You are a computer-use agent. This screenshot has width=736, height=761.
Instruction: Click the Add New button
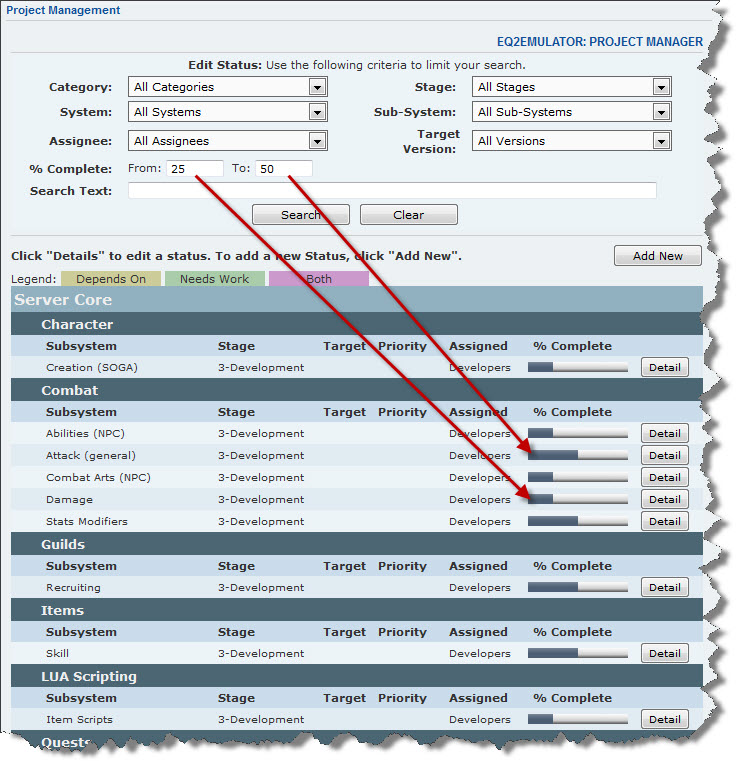click(x=657, y=256)
